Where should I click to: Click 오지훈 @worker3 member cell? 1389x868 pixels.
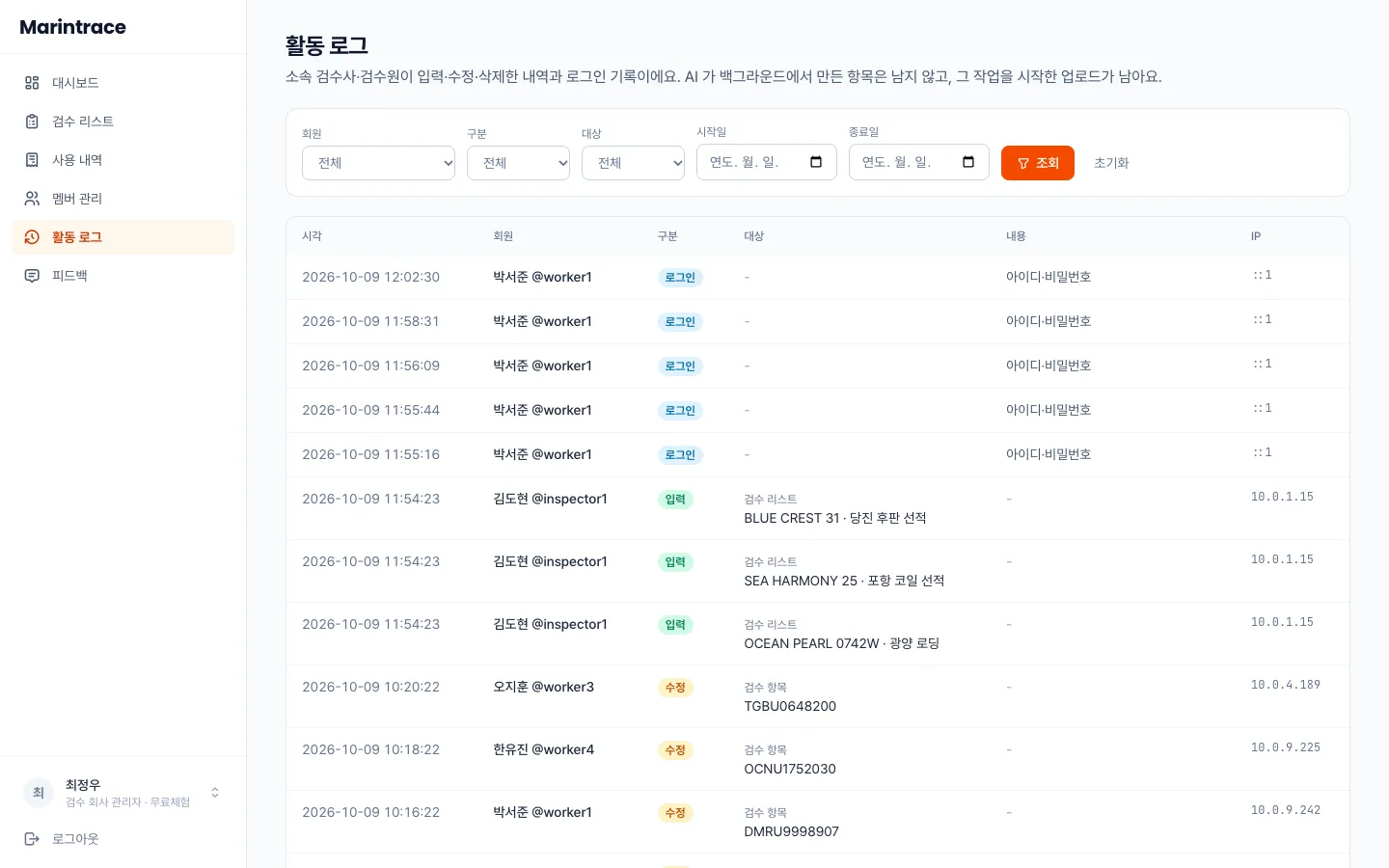click(x=543, y=687)
